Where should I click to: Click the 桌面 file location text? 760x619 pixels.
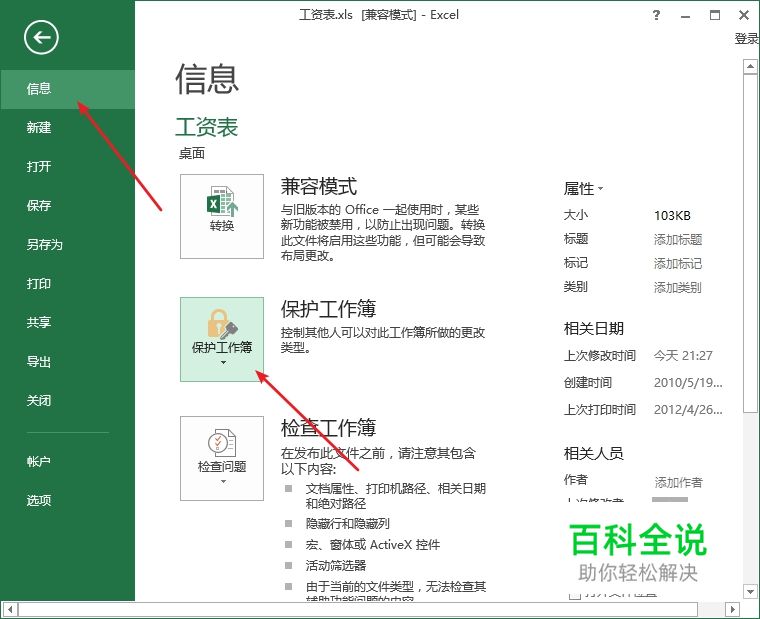(x=192, y=154)
